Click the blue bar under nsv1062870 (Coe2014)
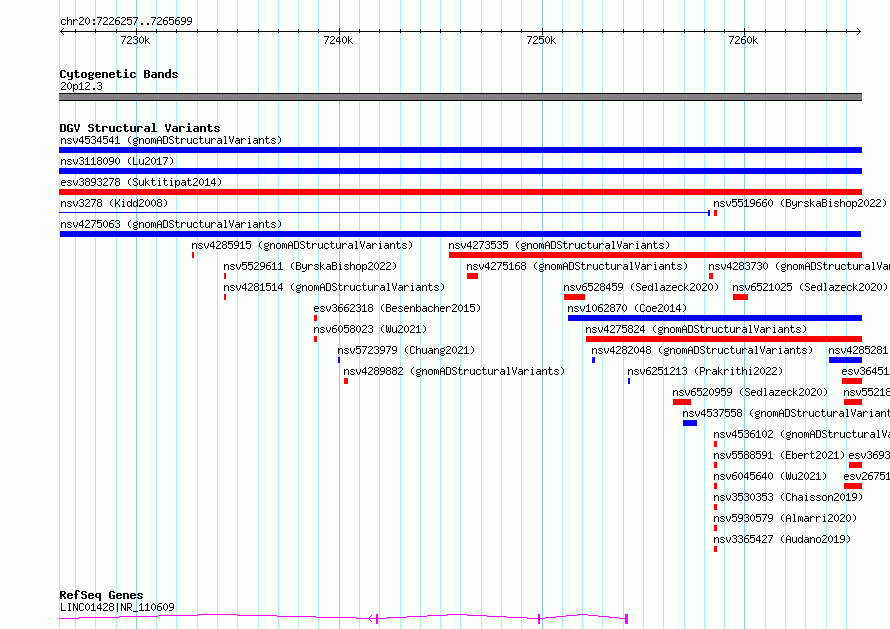This screenshot has width=890, height=629. coord(715,318)
